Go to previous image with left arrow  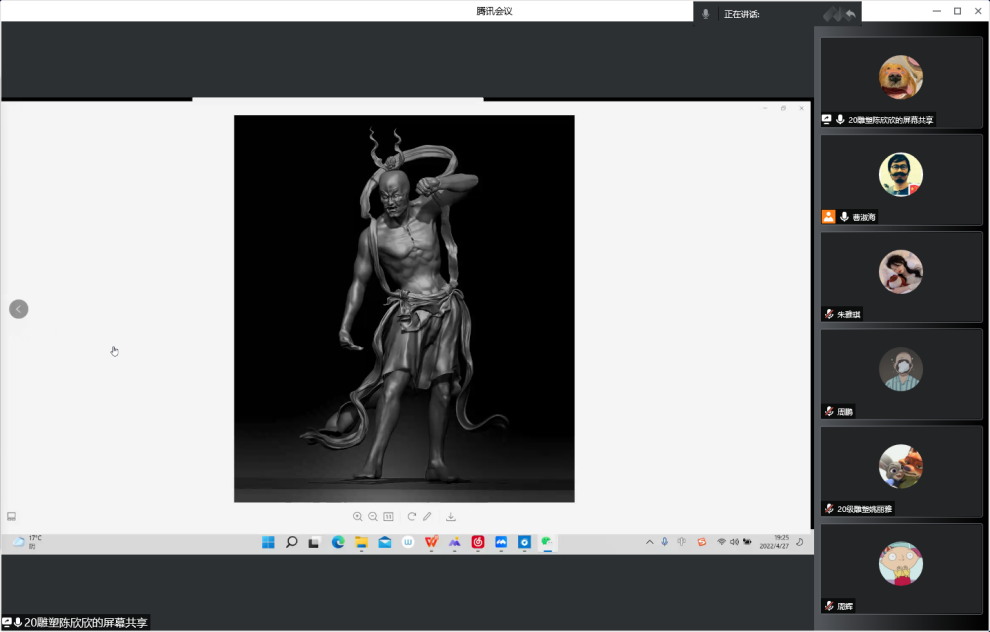pos(18,309)
